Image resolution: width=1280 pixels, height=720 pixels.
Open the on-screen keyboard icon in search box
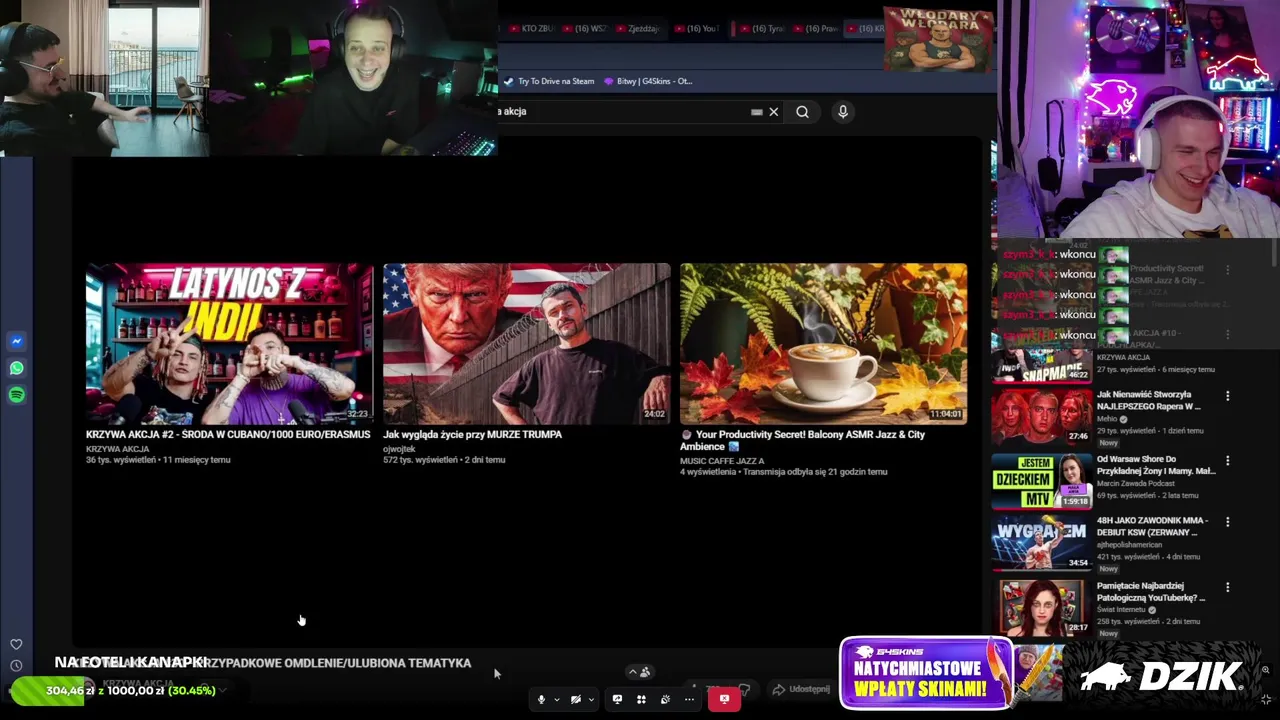(x=757, y=112)
